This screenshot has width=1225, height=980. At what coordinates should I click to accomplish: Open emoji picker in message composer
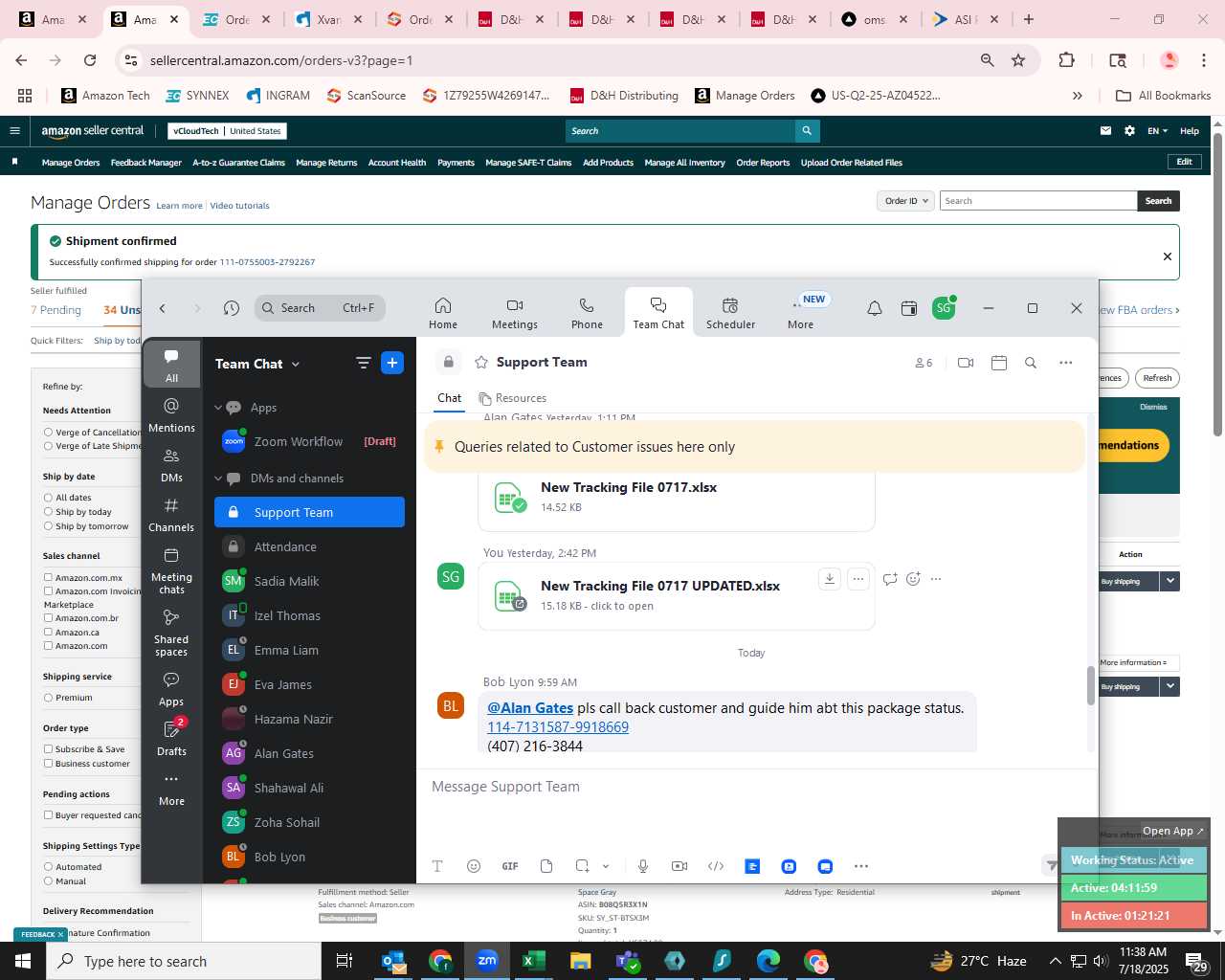[x=474, y=866]
